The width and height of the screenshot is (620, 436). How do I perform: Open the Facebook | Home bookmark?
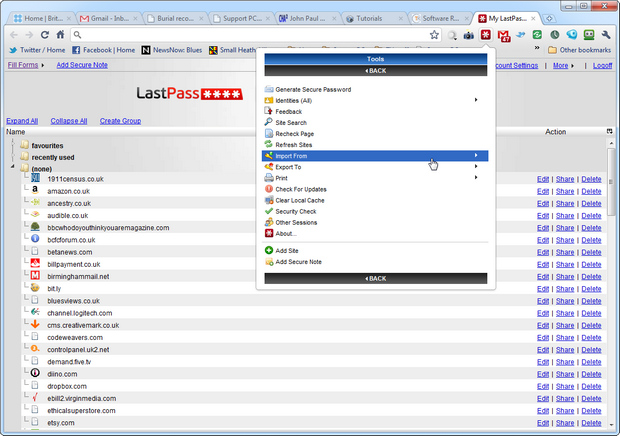point(104,50)
